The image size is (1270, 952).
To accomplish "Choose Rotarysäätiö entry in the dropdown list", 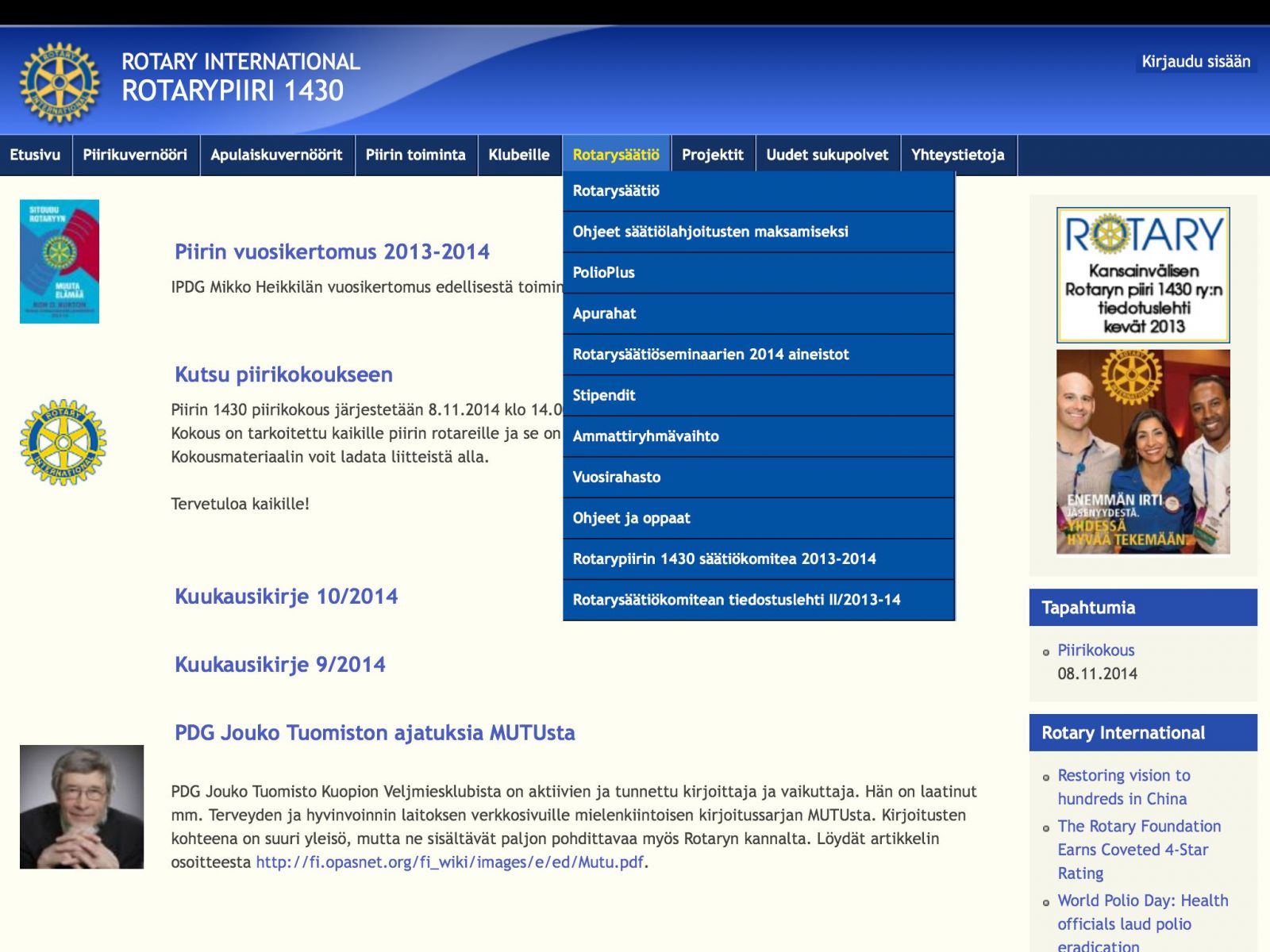I will [759, 191].
